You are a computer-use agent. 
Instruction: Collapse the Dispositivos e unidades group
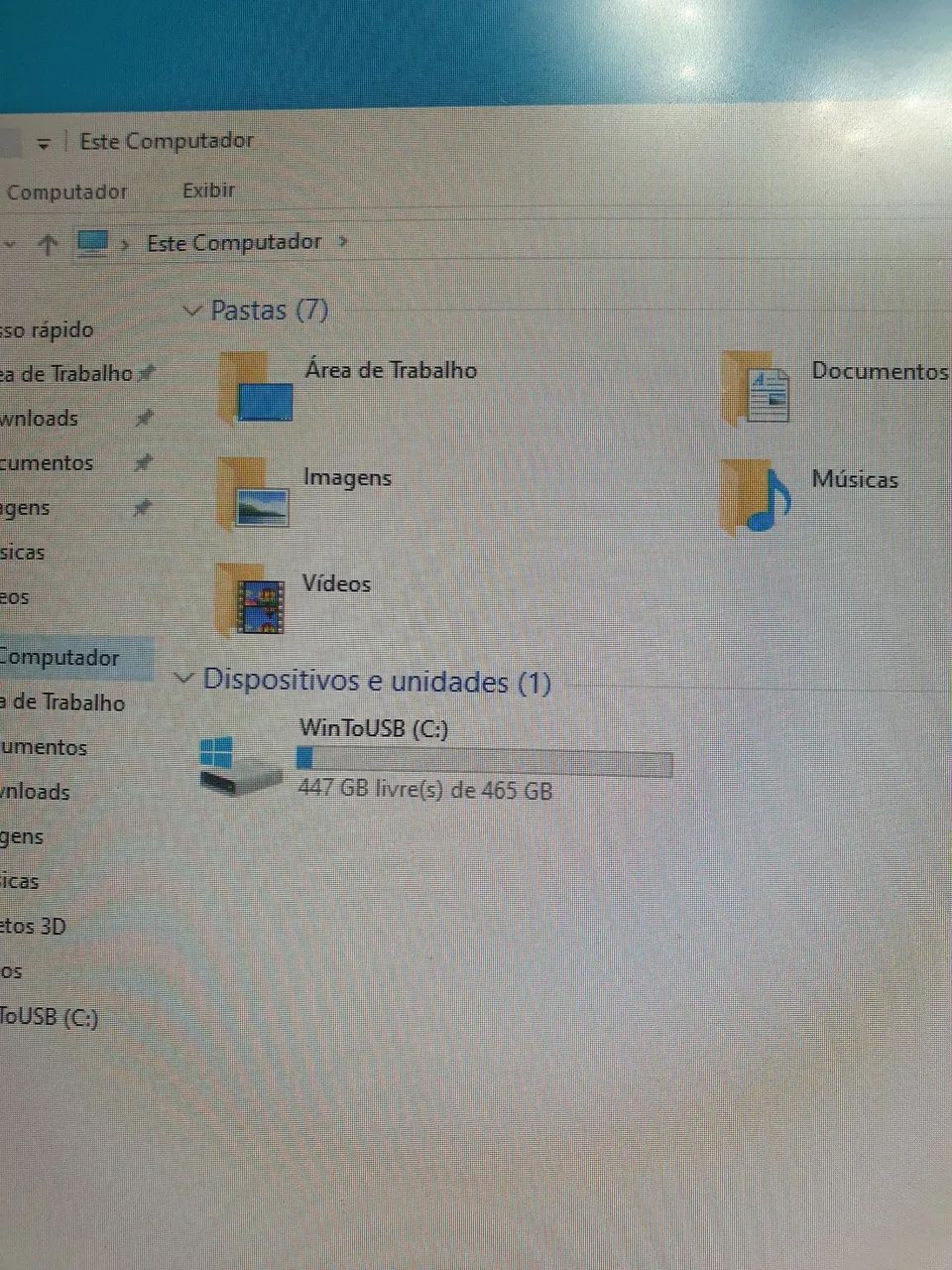pyautogui.click(x=183, y=679)
